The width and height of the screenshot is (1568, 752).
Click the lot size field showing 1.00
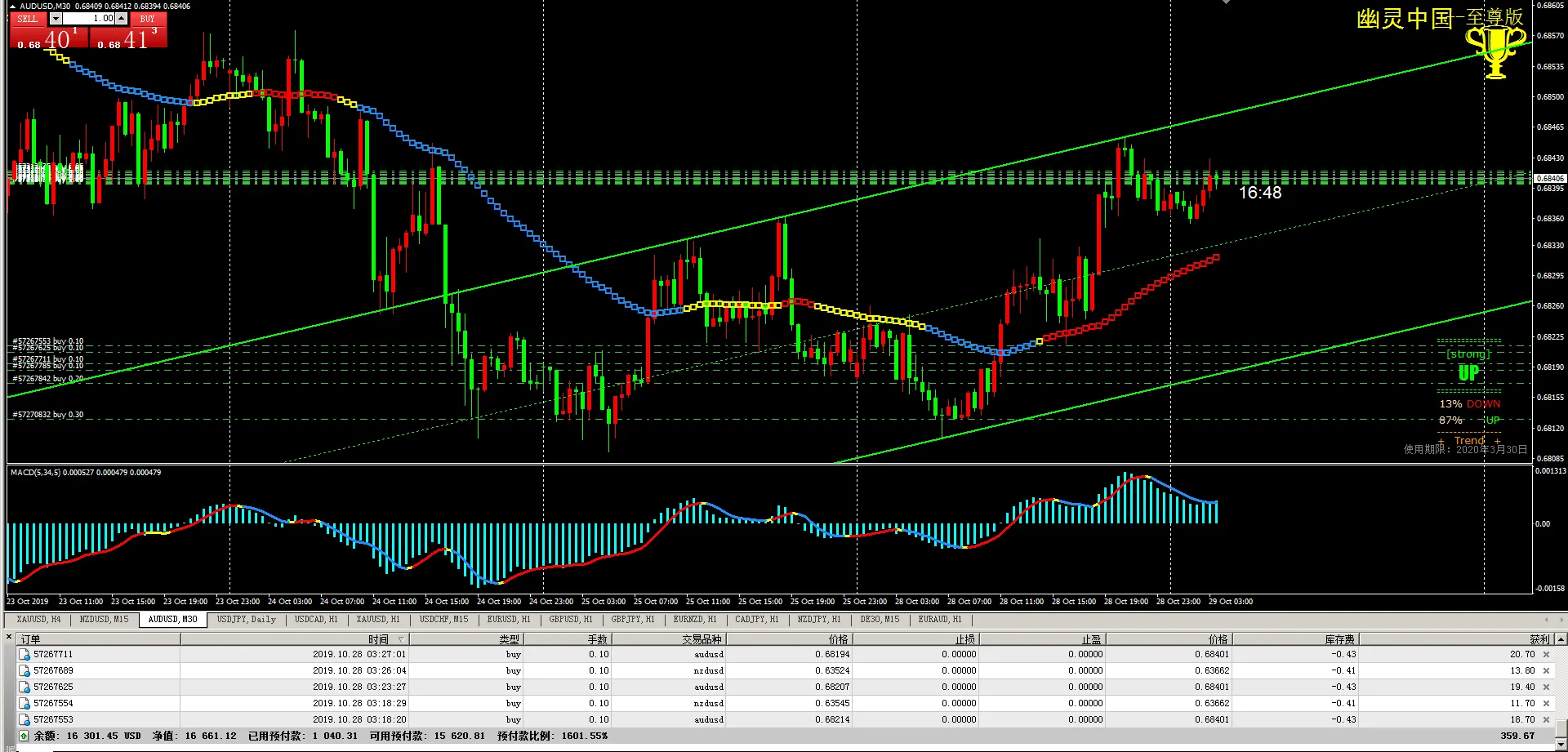[x=89, y=19]
